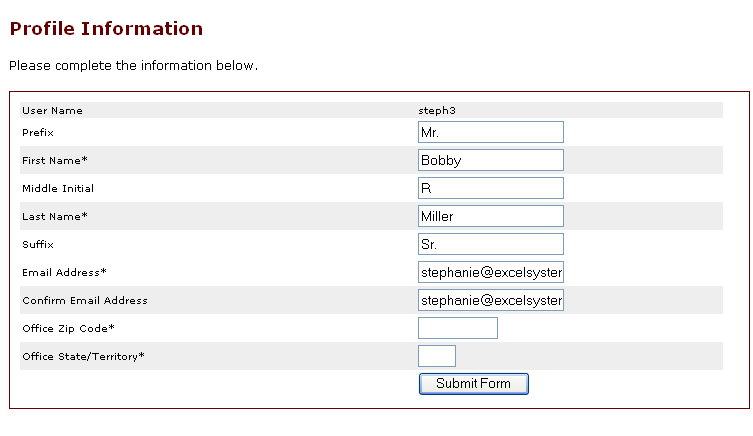Click the Email Address* label text
This screenshot has height=436, width=753.
[x=64, y=272]
